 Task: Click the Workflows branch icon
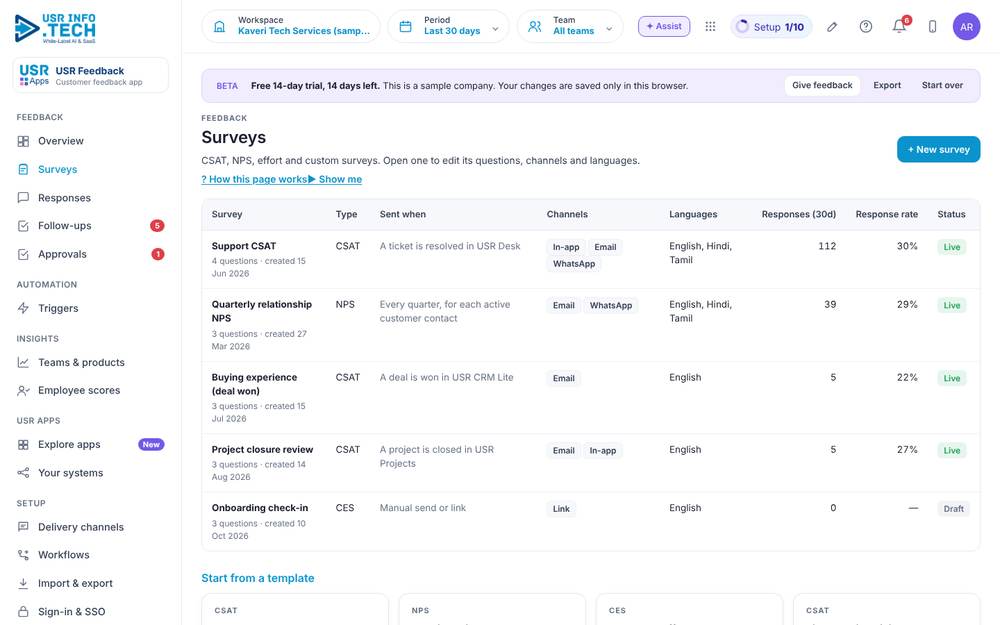tap(23, 555)
